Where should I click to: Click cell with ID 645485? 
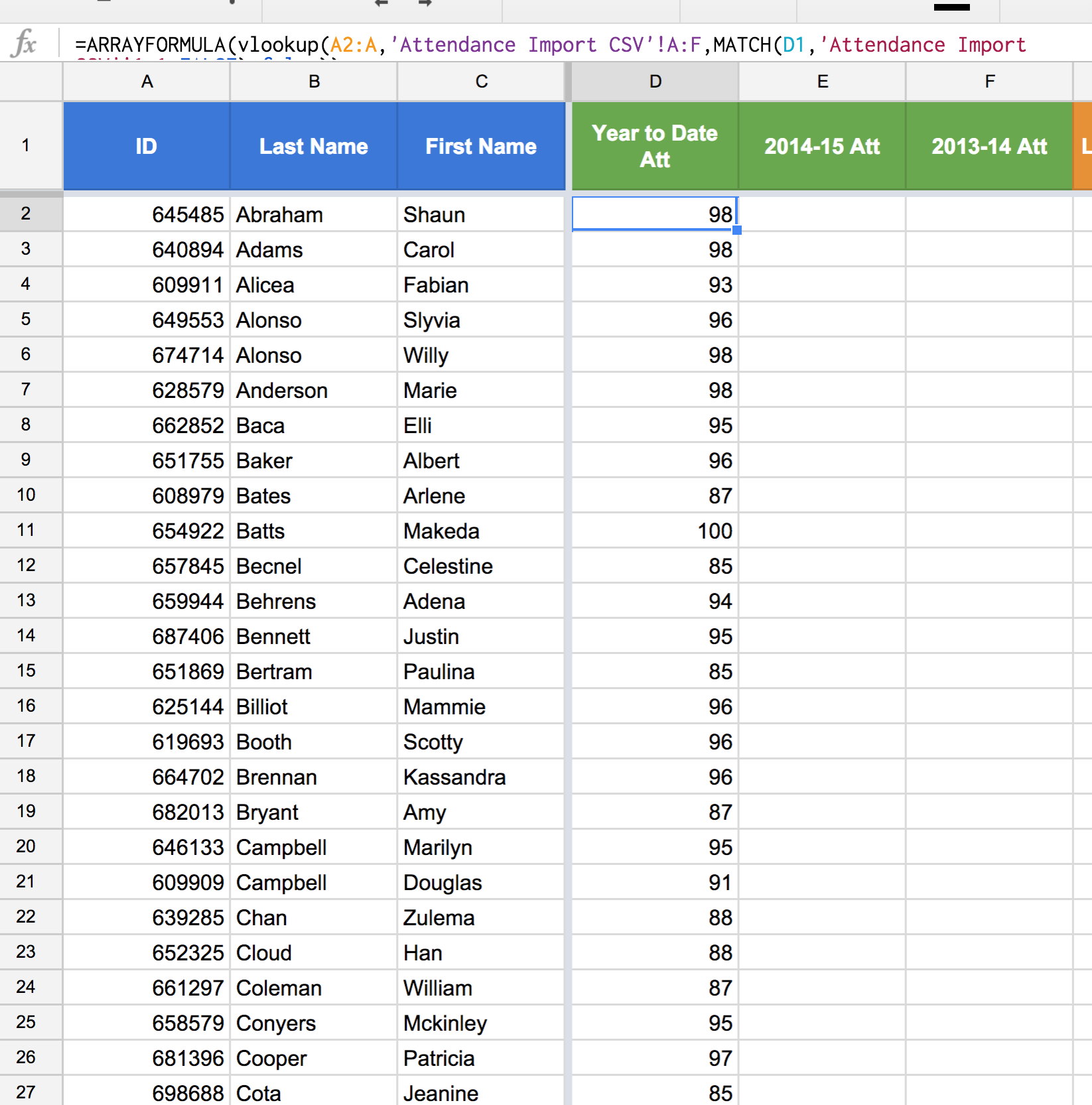[147, 214]
